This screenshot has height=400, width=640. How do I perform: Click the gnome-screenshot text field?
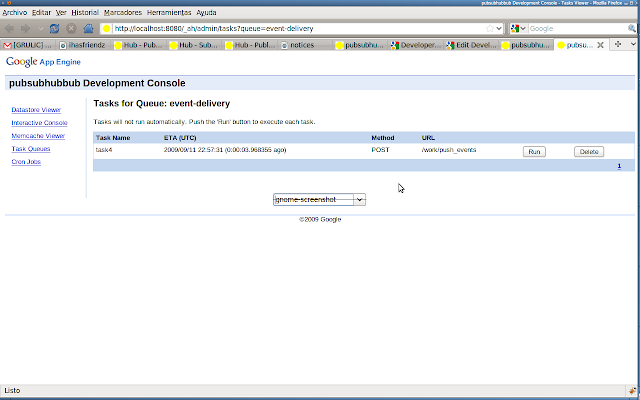click(313, 200)
